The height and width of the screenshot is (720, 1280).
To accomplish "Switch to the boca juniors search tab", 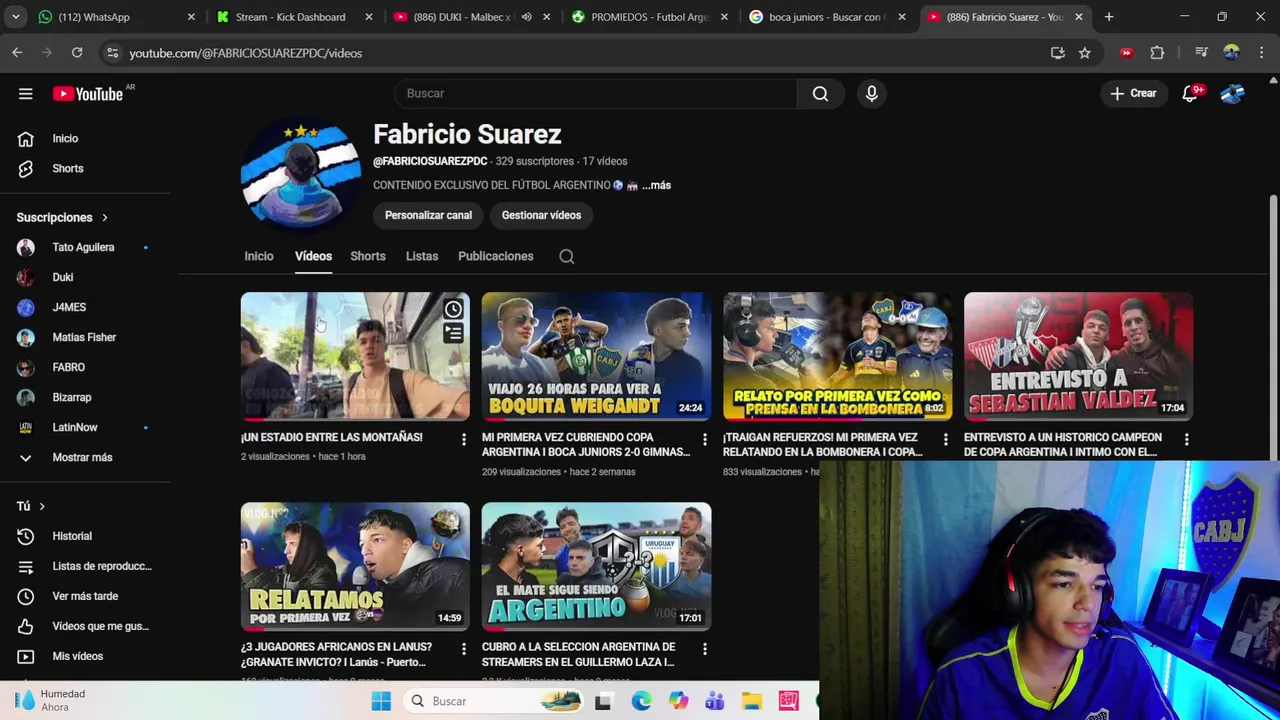I will pyautogui.click(x=826, y=17).
